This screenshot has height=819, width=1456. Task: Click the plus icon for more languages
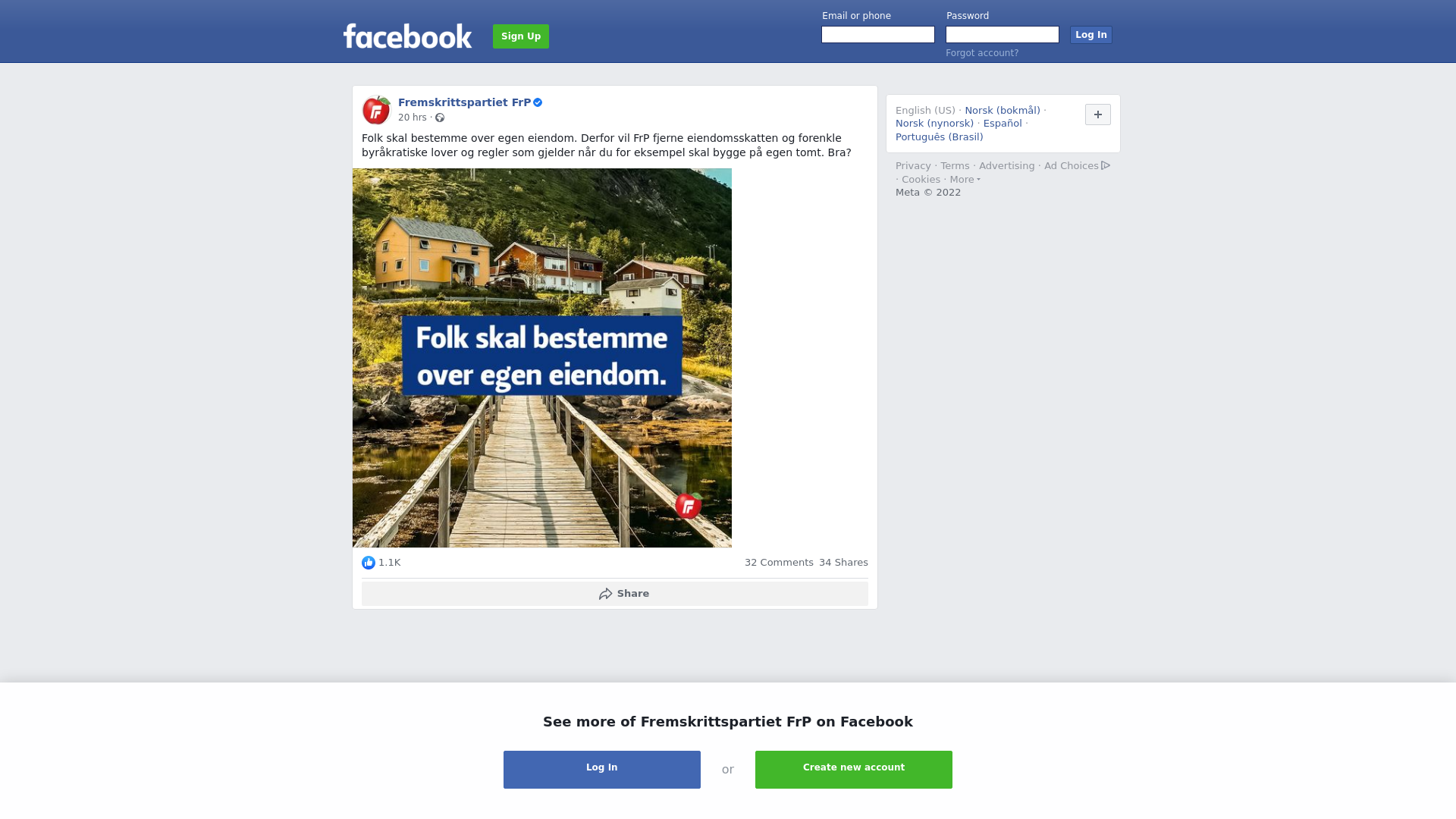click(1098, 115)
